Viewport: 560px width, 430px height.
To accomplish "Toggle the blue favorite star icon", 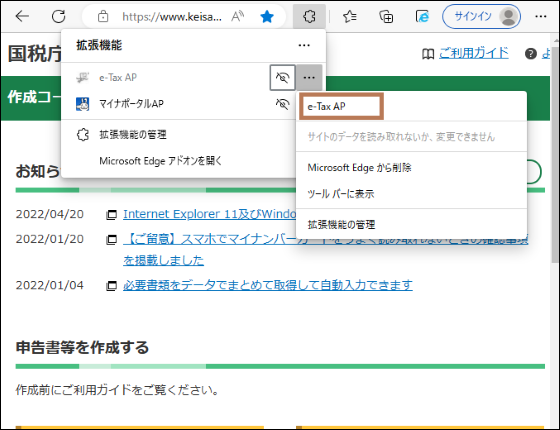I will click(x=267, y=16).
